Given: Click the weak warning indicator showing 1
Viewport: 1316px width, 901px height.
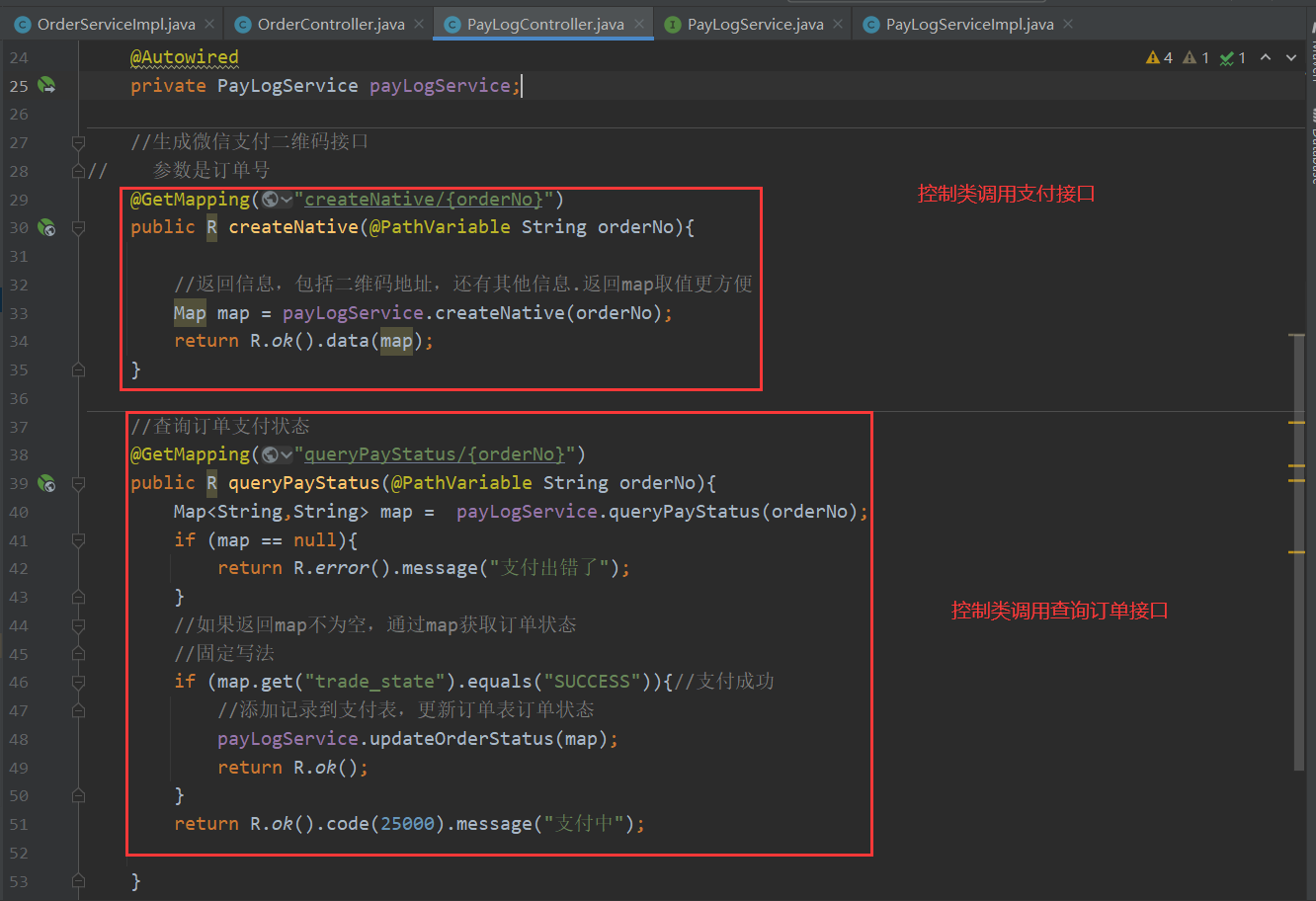Looking at the screenshot, I should [1195, 58].
